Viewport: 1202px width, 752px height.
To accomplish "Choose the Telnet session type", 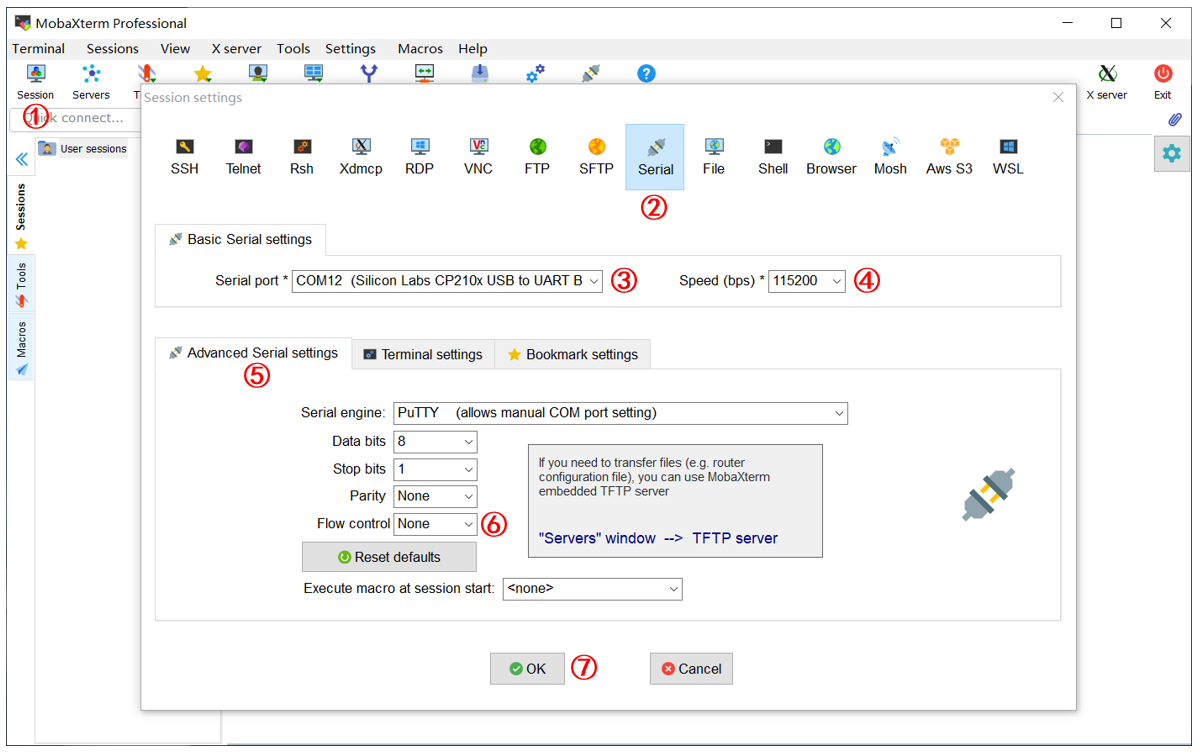I will click(x=243, y=157).
